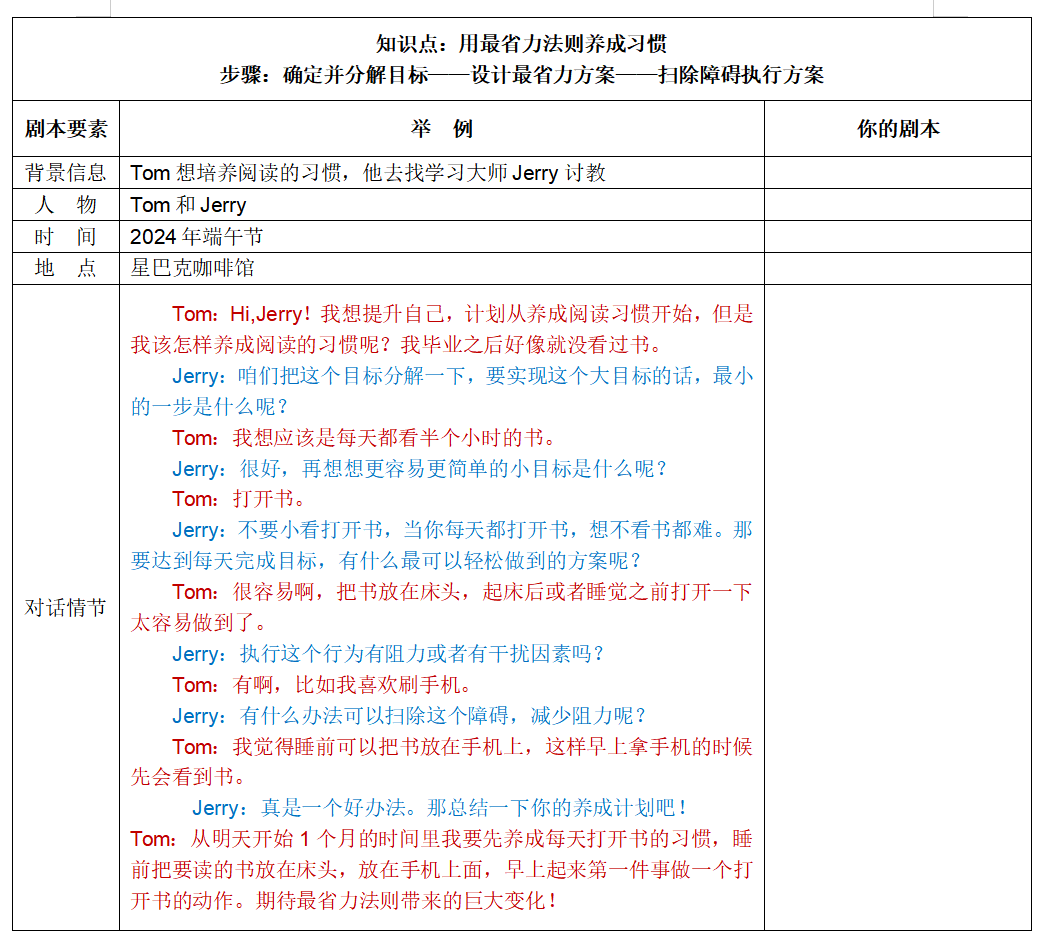Click Jerry's line '不要小看打开书'
This screenshot has width=1040, height=934.
[463, 529]
